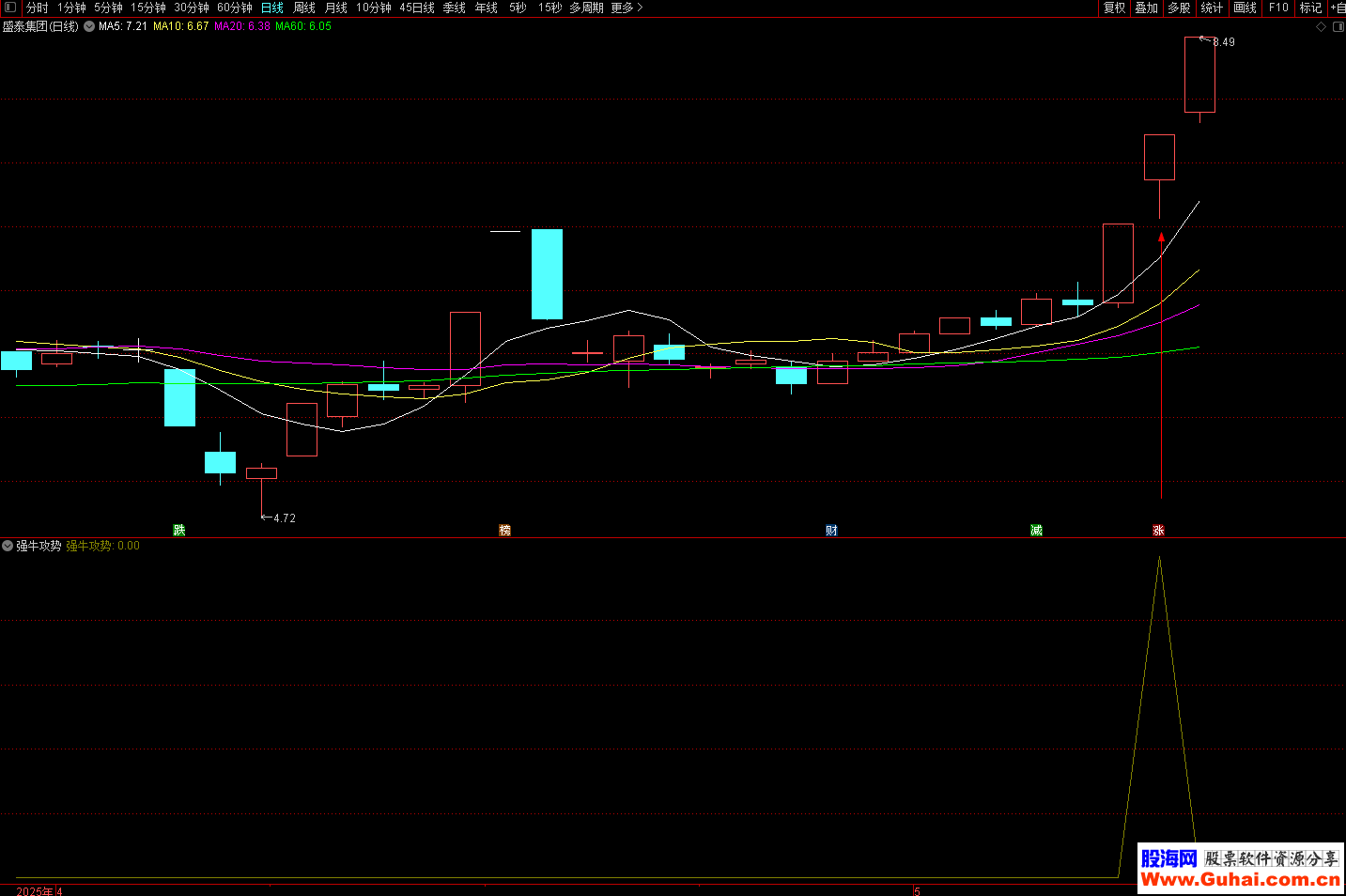Screen dimensions: 1346x896
Task: Switch to 季线 quarterly chart
Action: tap(455, 8)
